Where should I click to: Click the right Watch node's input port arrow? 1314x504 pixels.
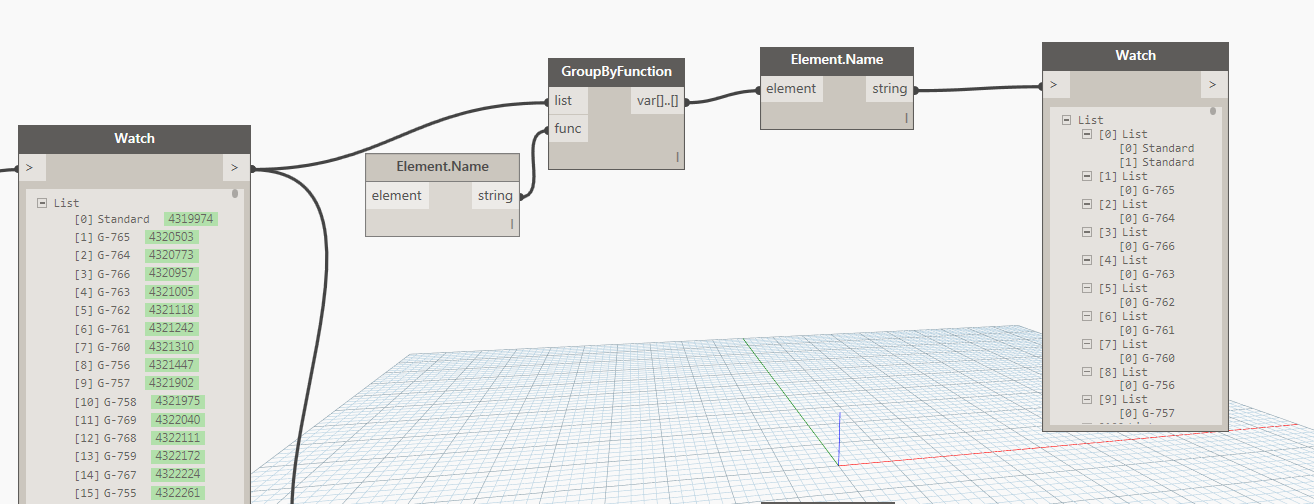pyautogui.click(x=1054, y=84)
